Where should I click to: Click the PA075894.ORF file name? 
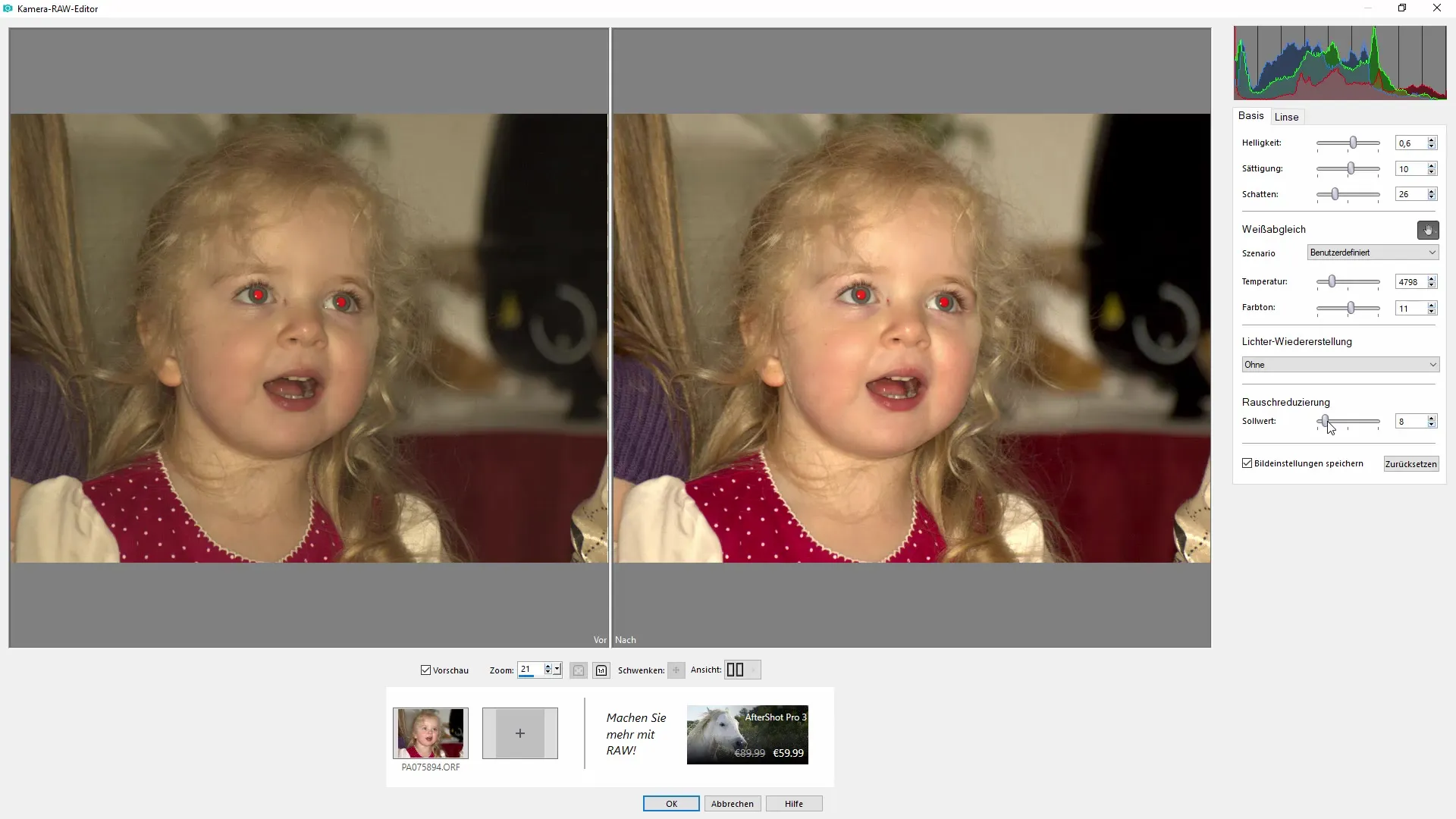pyautogui.click(x=431, y=767)
